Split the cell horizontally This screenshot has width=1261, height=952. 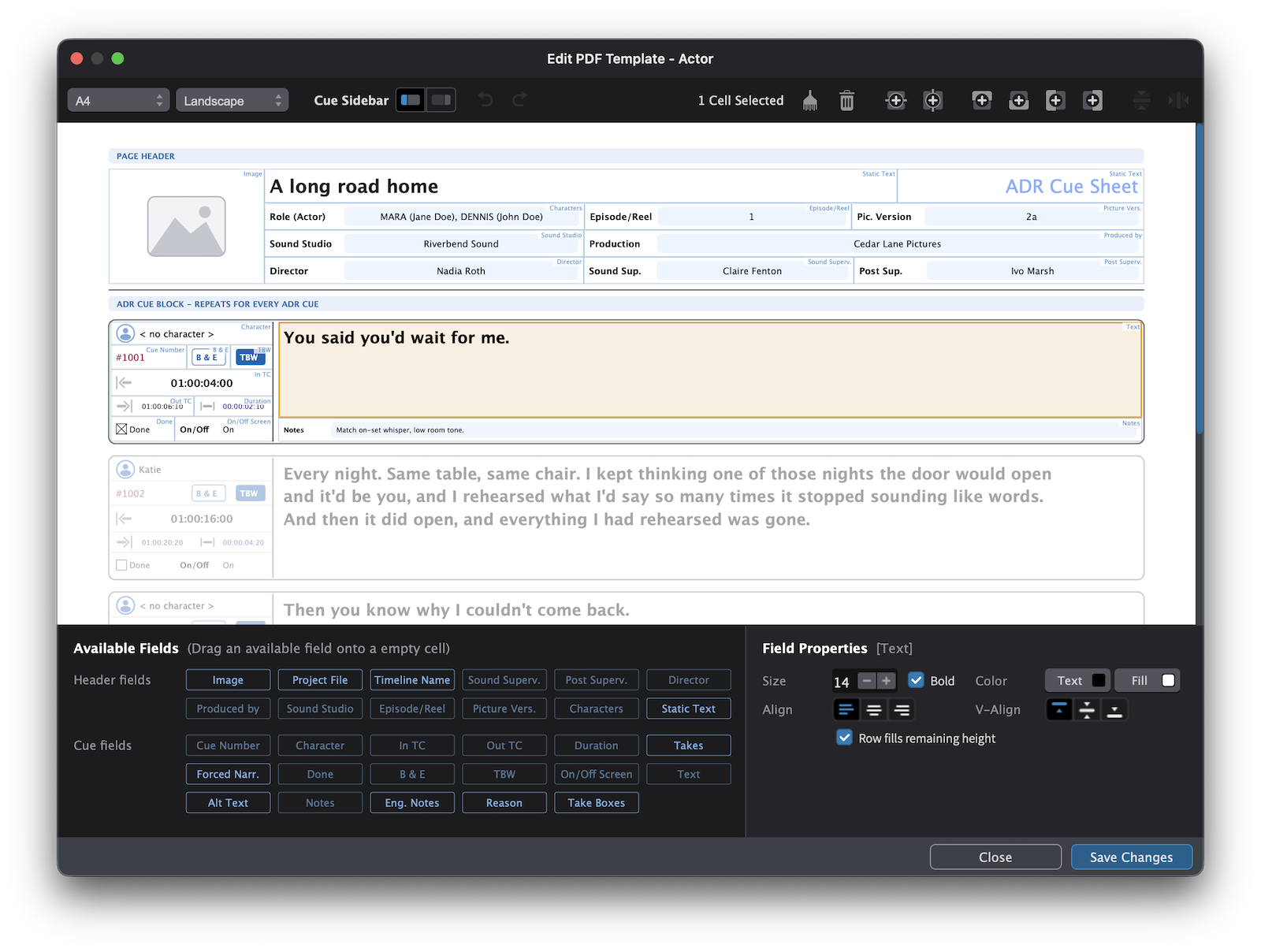(x=896, y=101)
